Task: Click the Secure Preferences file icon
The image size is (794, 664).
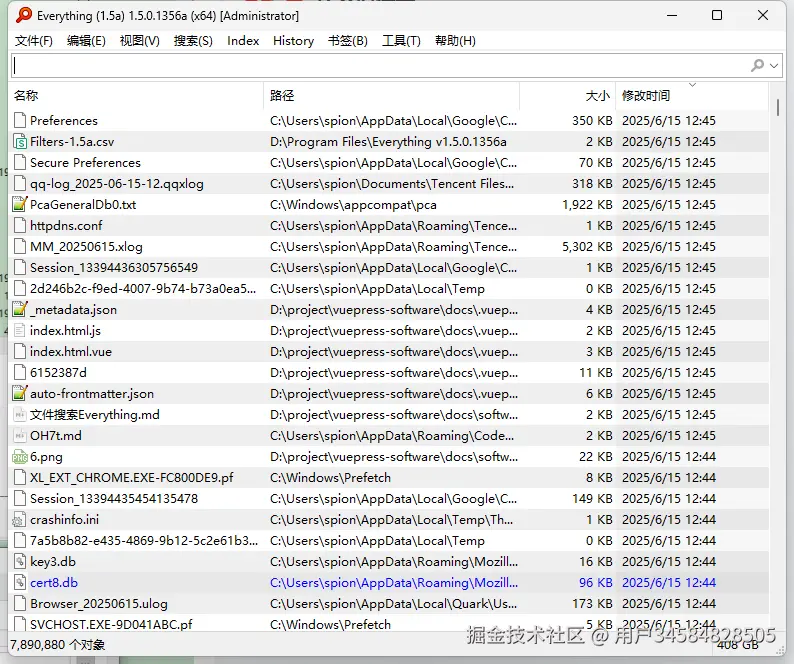Action: pos(20,163)
